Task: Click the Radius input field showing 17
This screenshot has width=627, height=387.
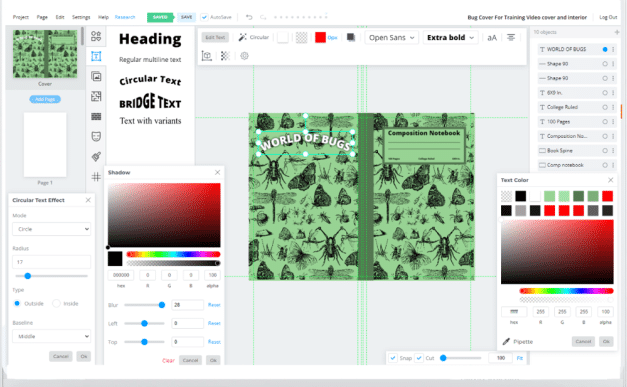Action: coord(52,262)
